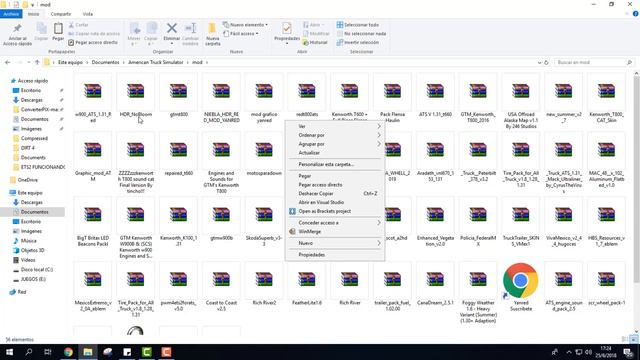Screen dimensions: 640x360
Task: Select OneDrive in the sidebar
Action: (28, 180)
